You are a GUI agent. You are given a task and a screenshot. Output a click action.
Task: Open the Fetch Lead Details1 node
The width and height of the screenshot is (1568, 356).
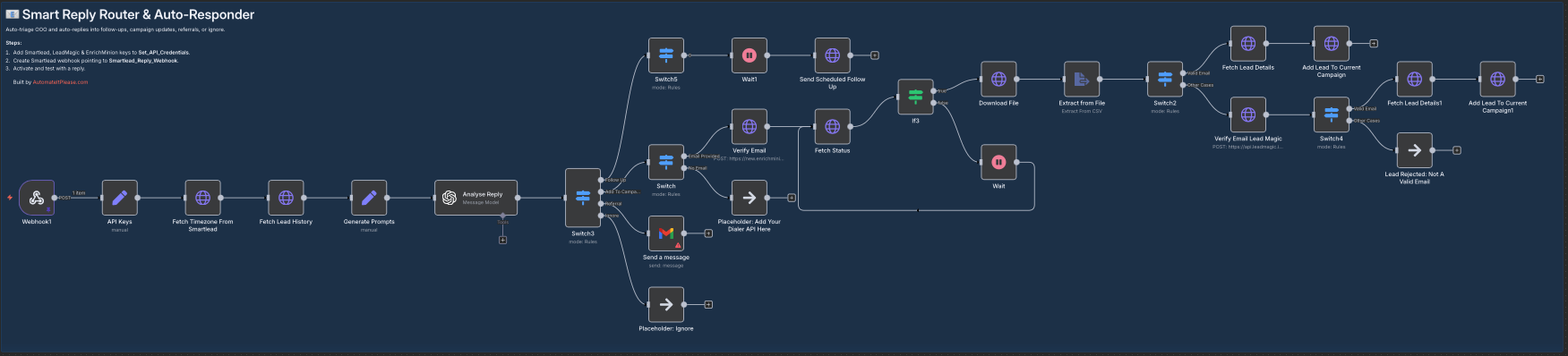click(1415, 79)
